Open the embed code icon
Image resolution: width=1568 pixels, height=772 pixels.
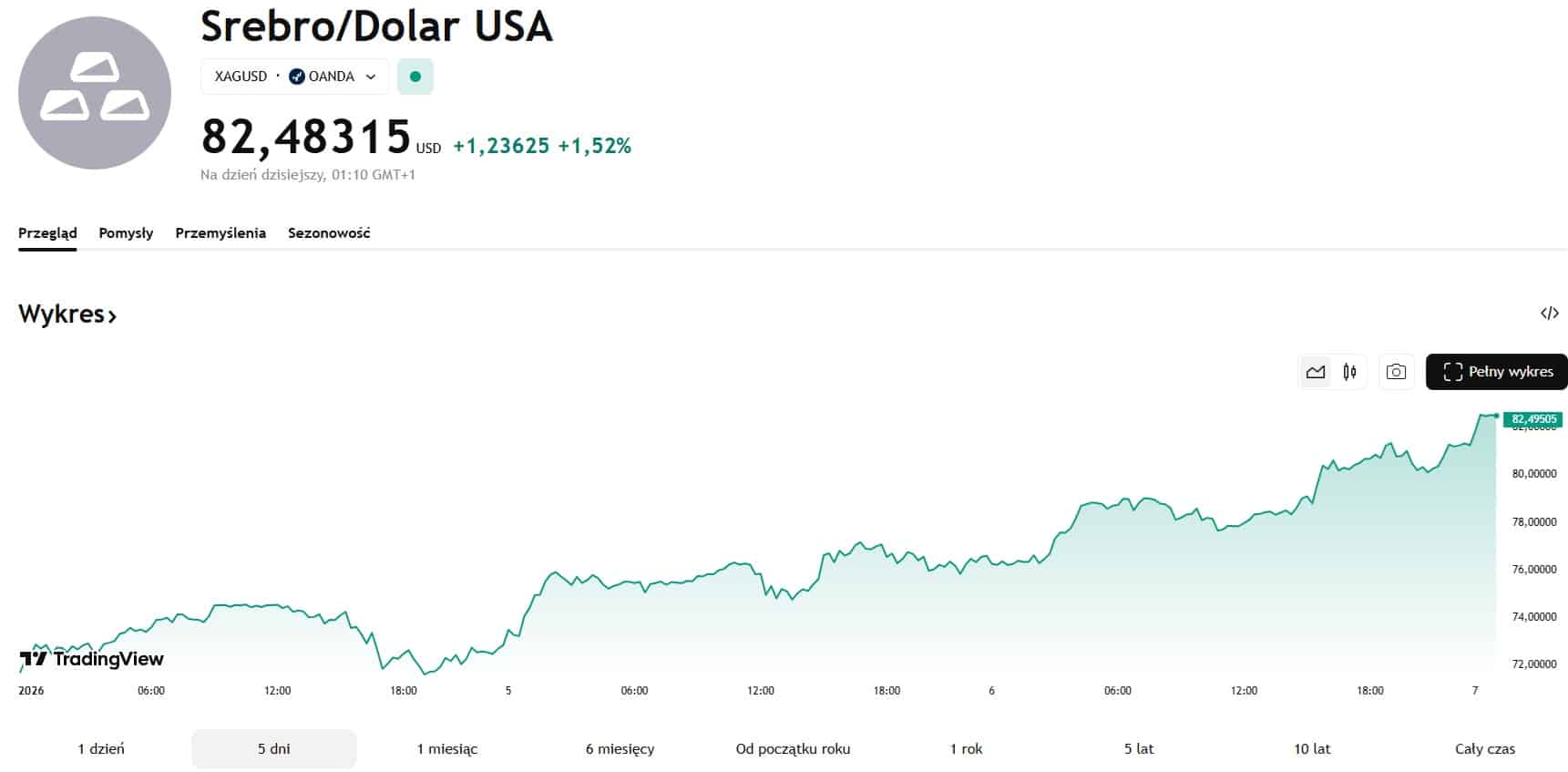(x=1549, y=314)
